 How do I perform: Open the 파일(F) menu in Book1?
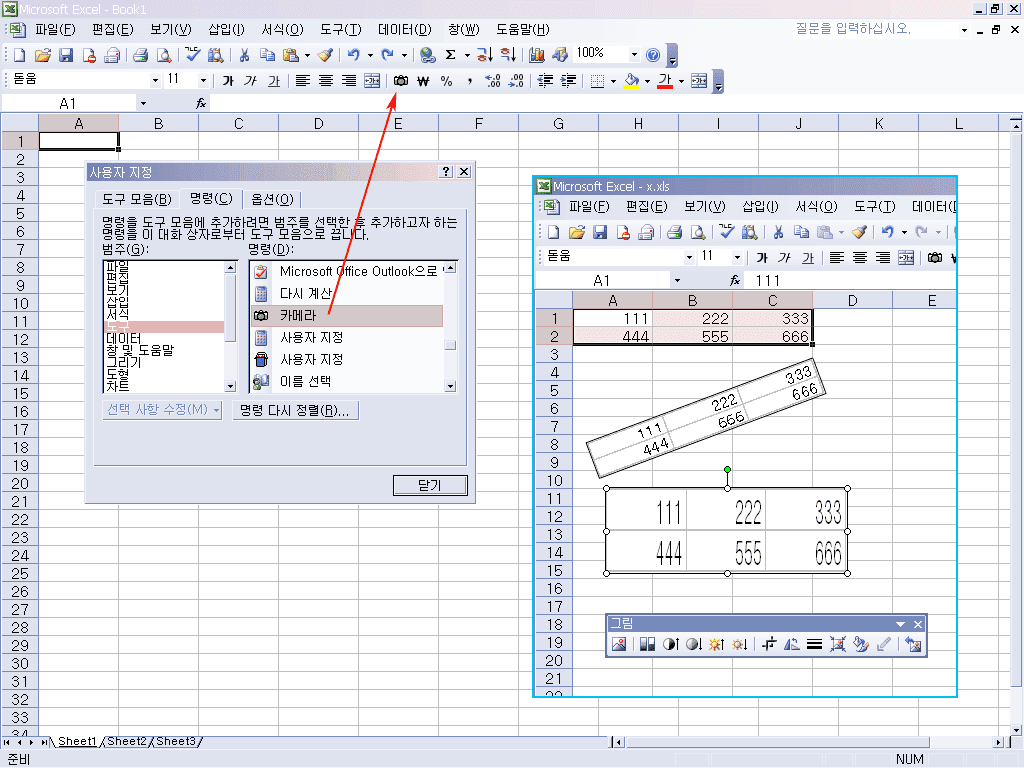pyautogui.click(x=56, y=29)
